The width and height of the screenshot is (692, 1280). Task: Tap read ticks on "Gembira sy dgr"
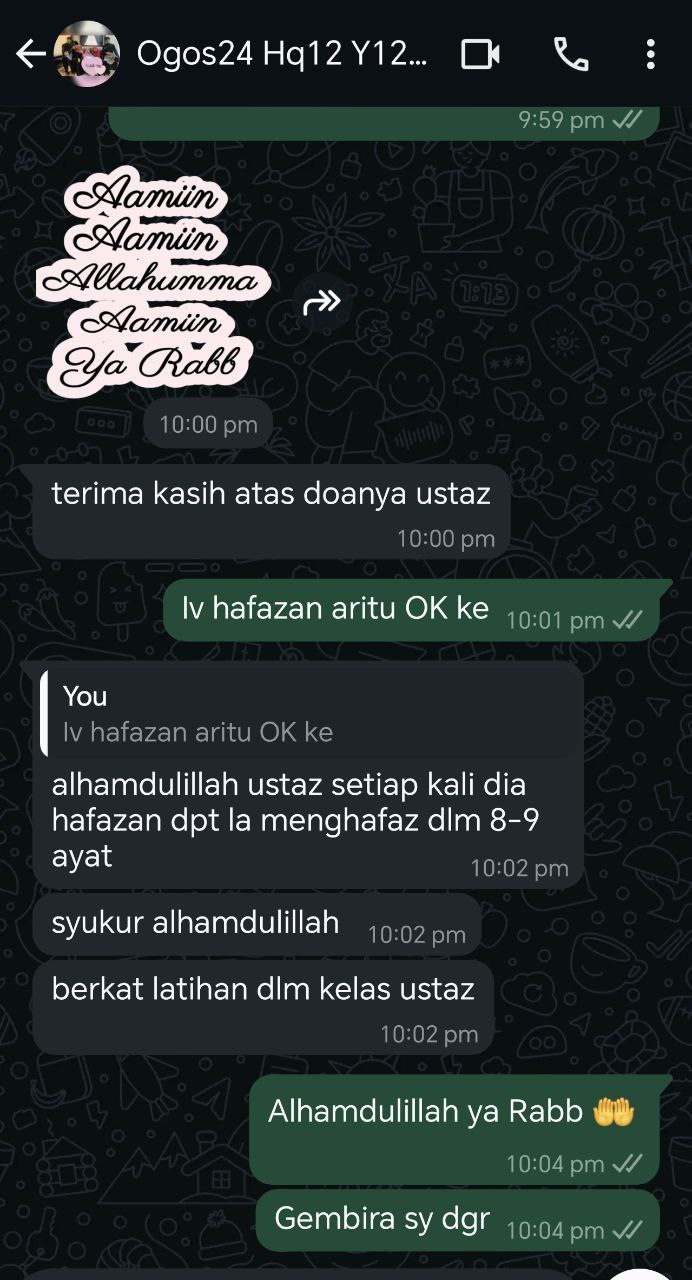(627, 1230)
